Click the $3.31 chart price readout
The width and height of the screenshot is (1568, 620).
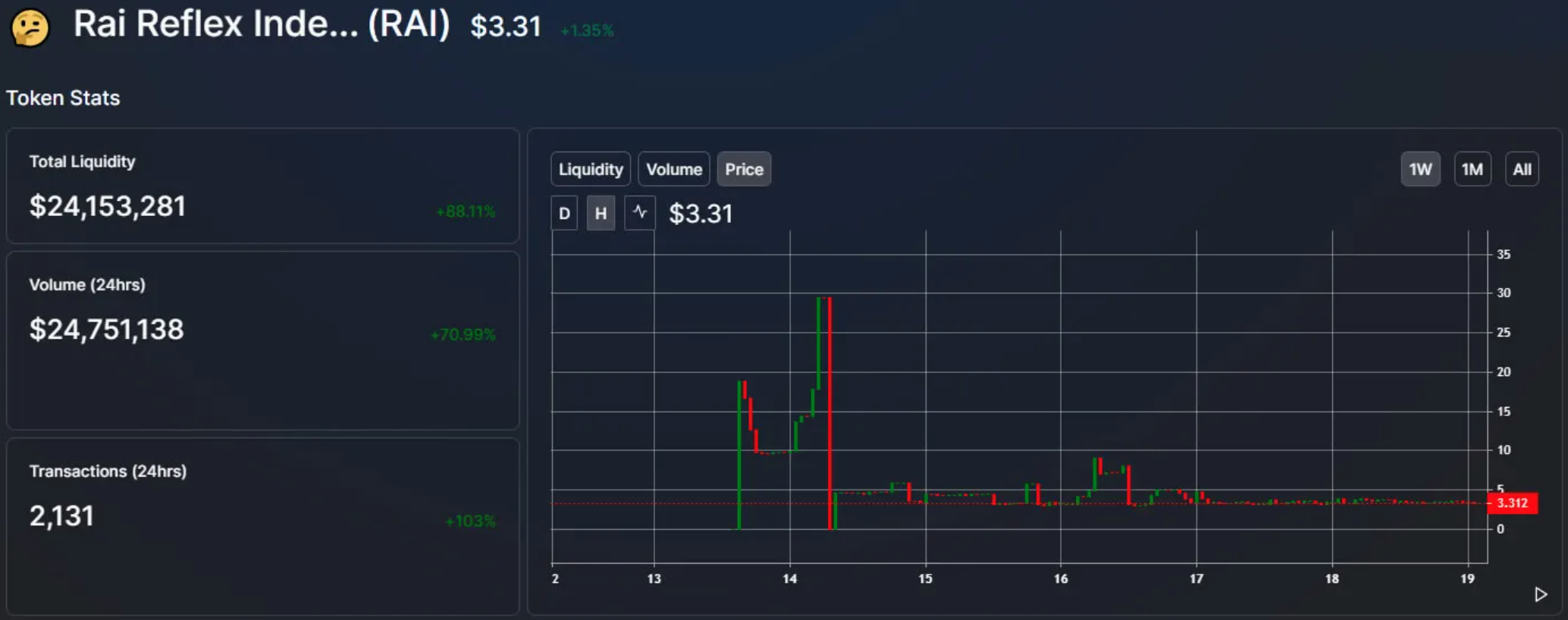click(701, 214)
